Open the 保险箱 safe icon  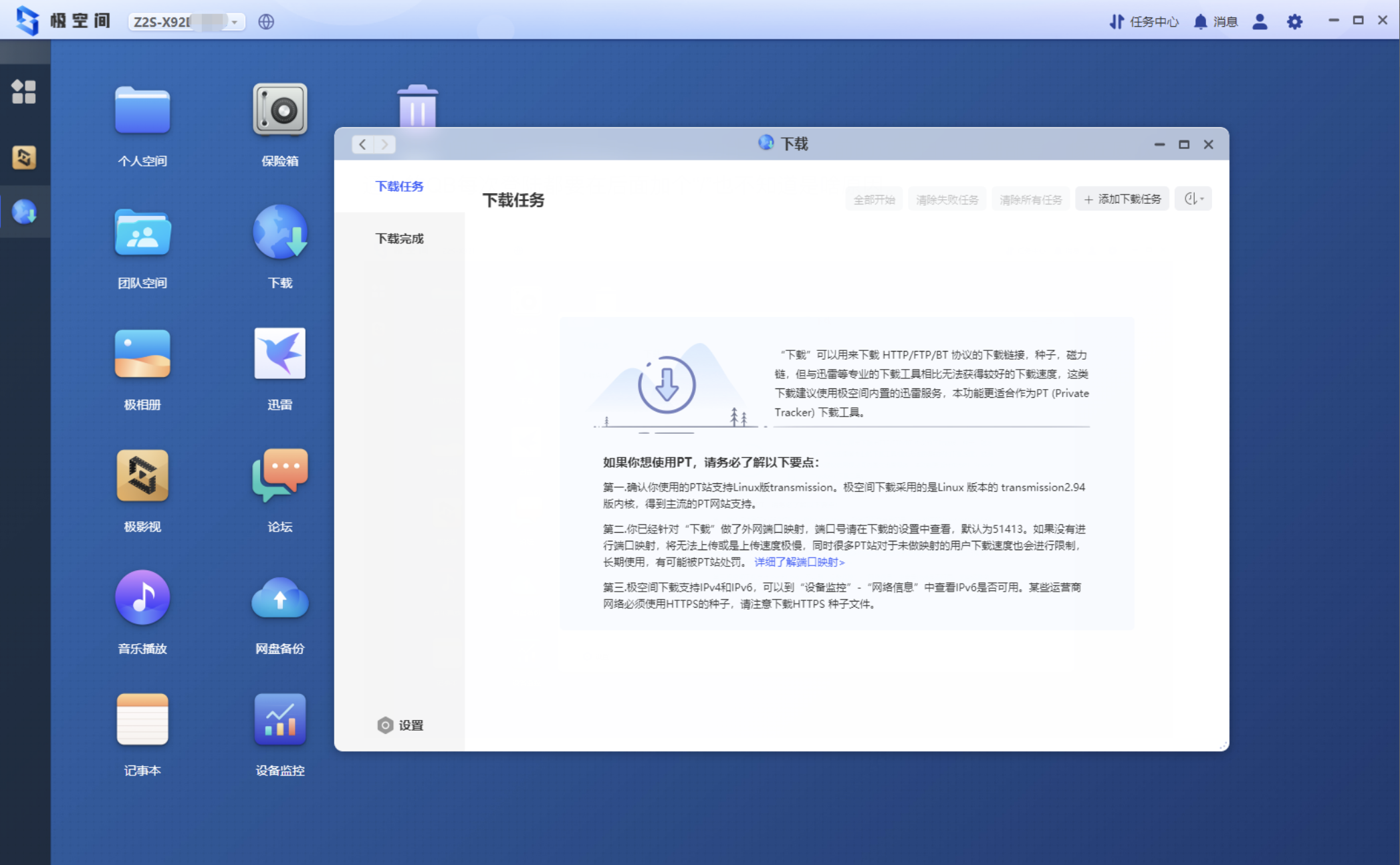tap(279, 110)
